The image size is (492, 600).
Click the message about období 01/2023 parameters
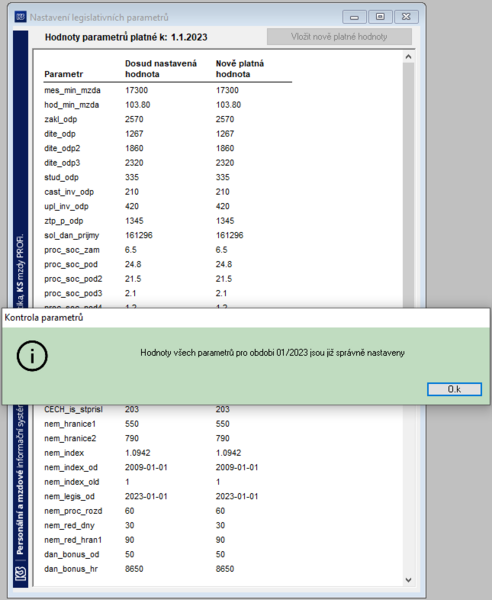[x=272, y=353]
